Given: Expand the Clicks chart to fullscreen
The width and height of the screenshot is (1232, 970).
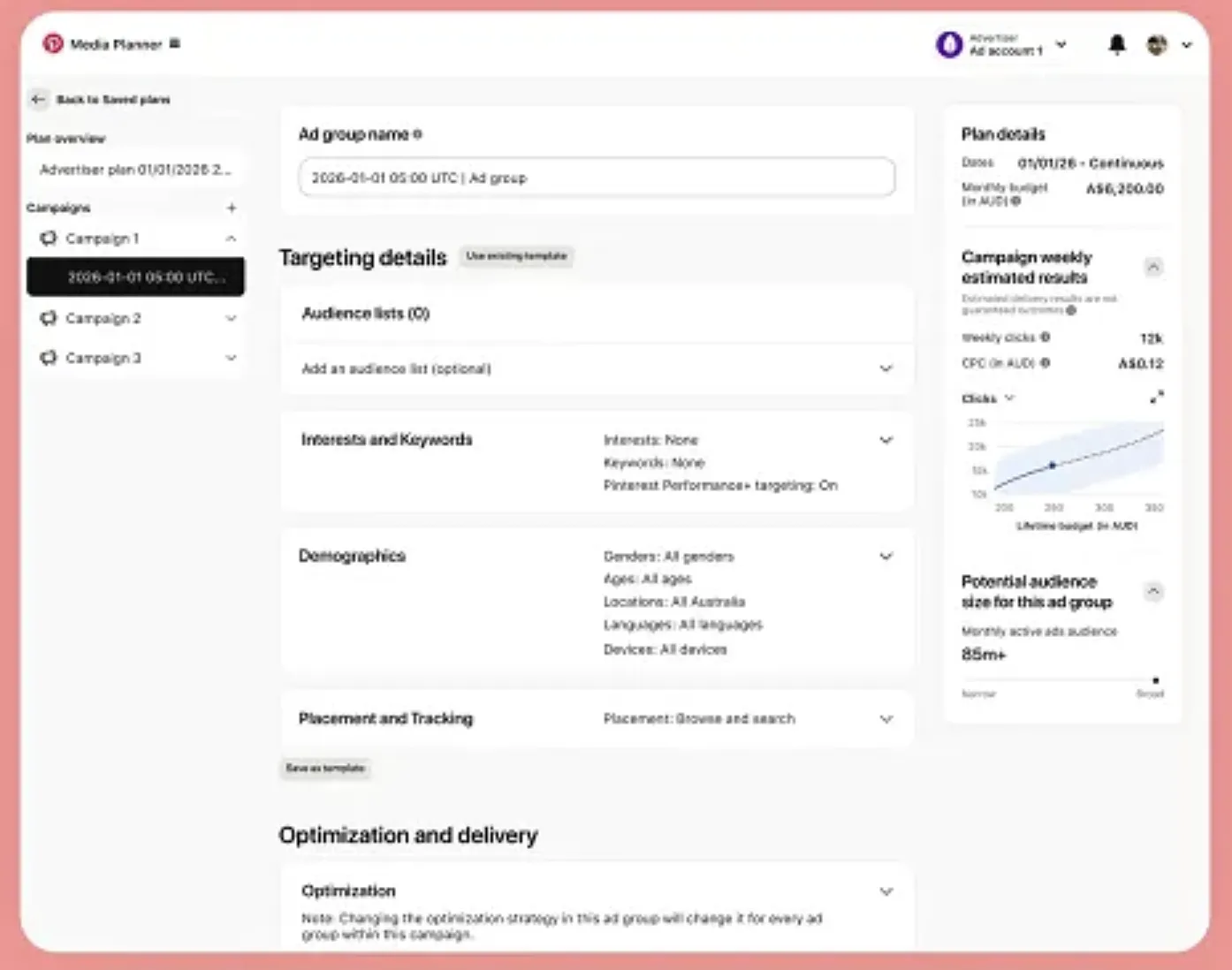Looking at the screenshot, I should point(1156,398).
